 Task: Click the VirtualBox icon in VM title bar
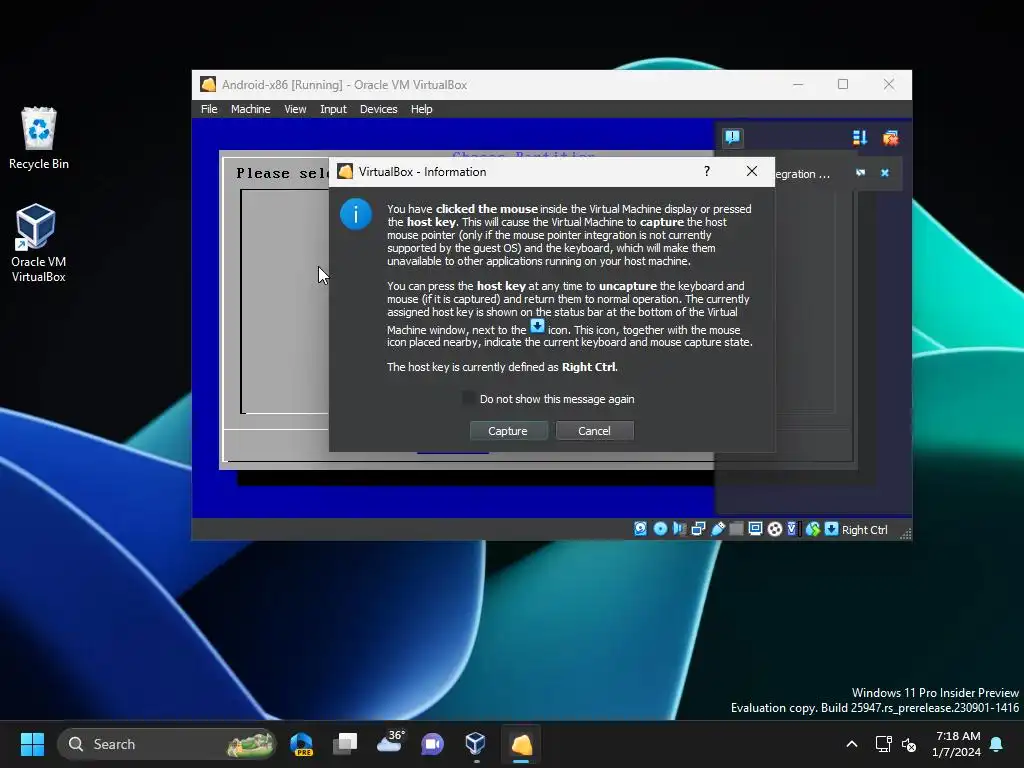pos(208,84)
